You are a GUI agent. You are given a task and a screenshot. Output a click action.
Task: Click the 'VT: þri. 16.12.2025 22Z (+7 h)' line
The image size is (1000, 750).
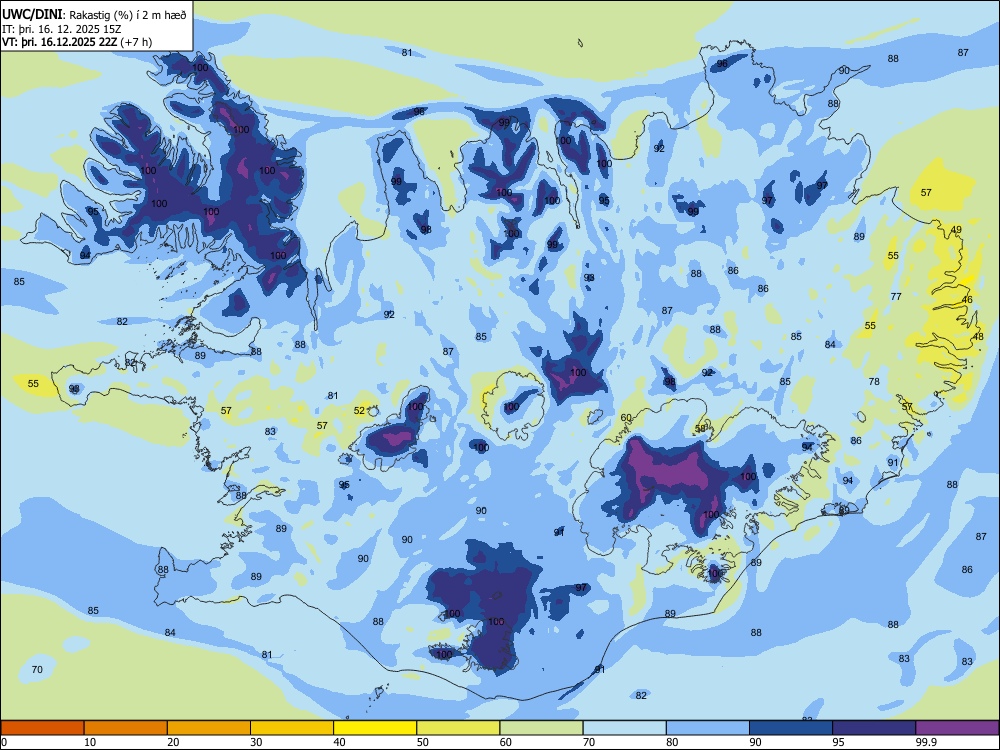tap(77, 42)
